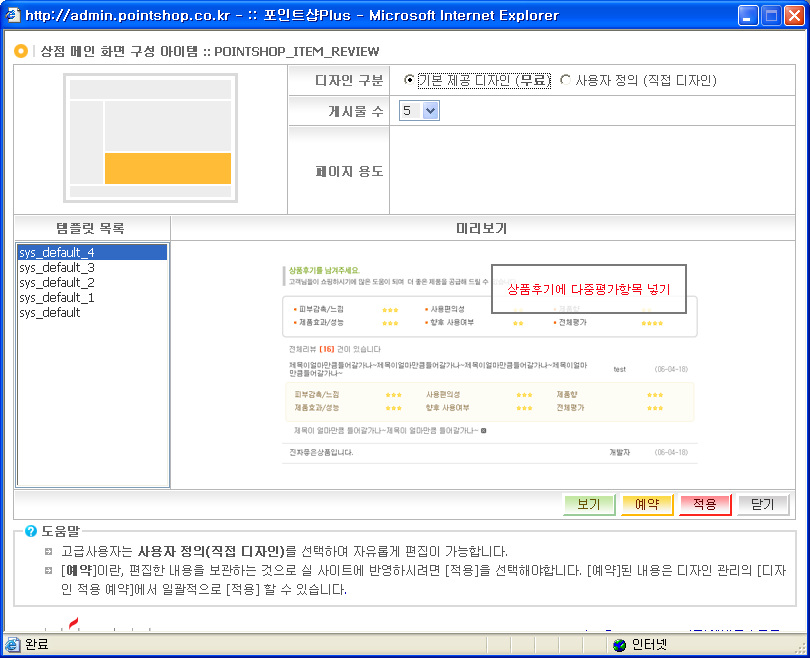This screenshot has height=658, width=810.
Task: Click the orange circle header icon
Action: click(21, 51)
